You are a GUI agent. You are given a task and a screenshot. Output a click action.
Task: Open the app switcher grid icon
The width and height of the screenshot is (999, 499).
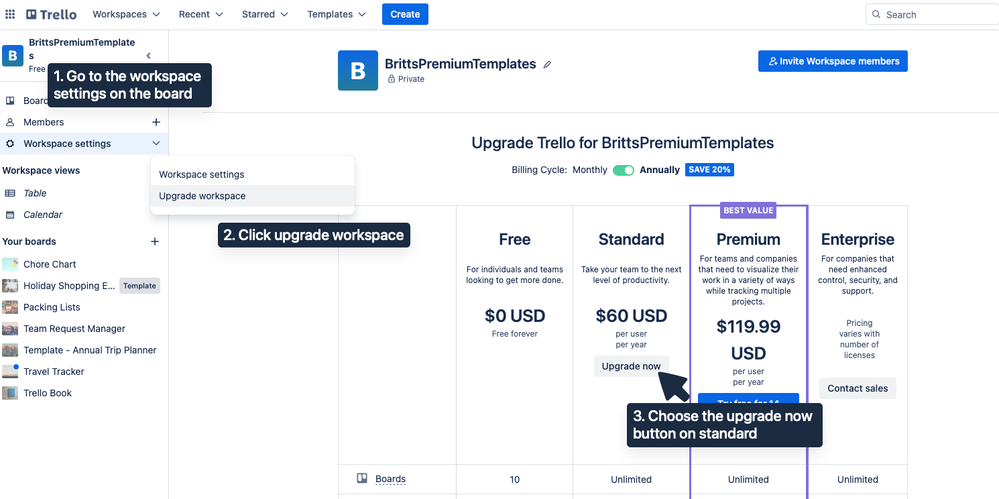click(10, 14)
